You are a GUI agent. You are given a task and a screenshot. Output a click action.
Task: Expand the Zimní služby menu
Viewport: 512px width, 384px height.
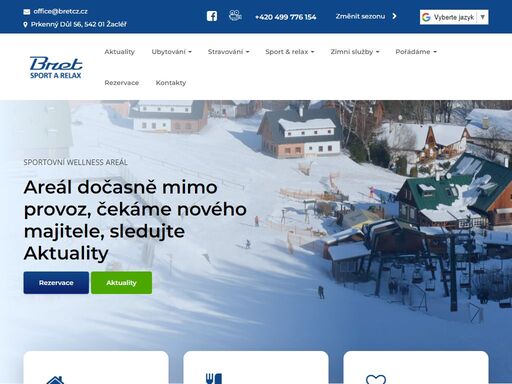[x=355, y=52]
